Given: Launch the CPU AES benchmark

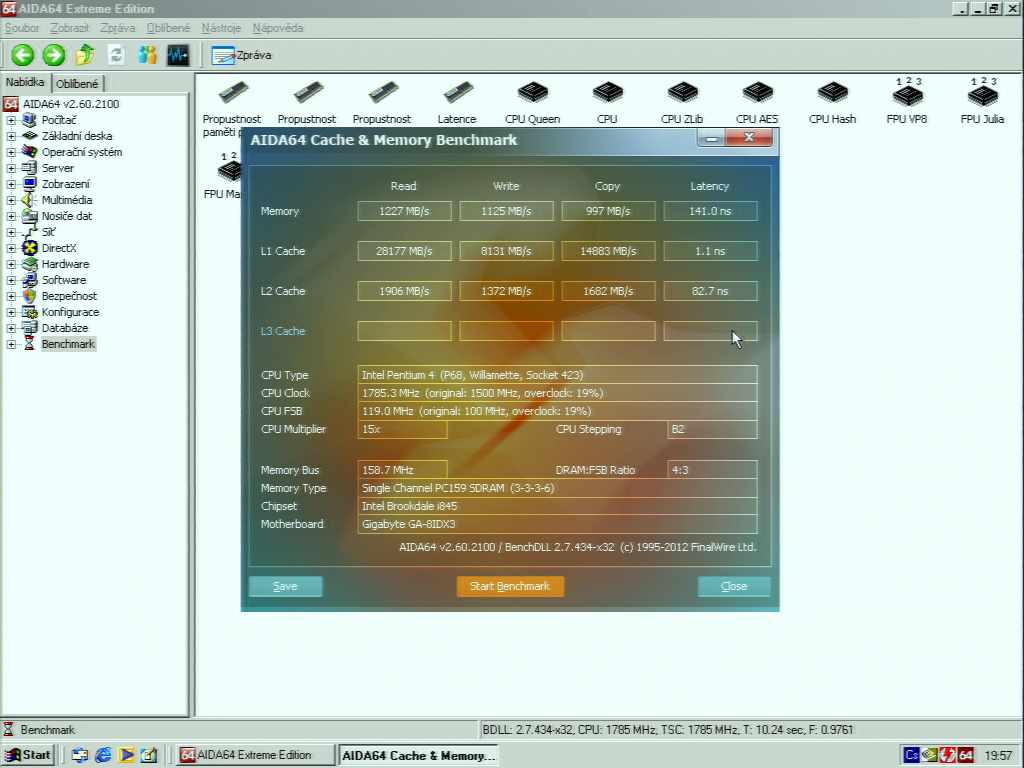Looking at the screenshot, I should click(757, 102).
